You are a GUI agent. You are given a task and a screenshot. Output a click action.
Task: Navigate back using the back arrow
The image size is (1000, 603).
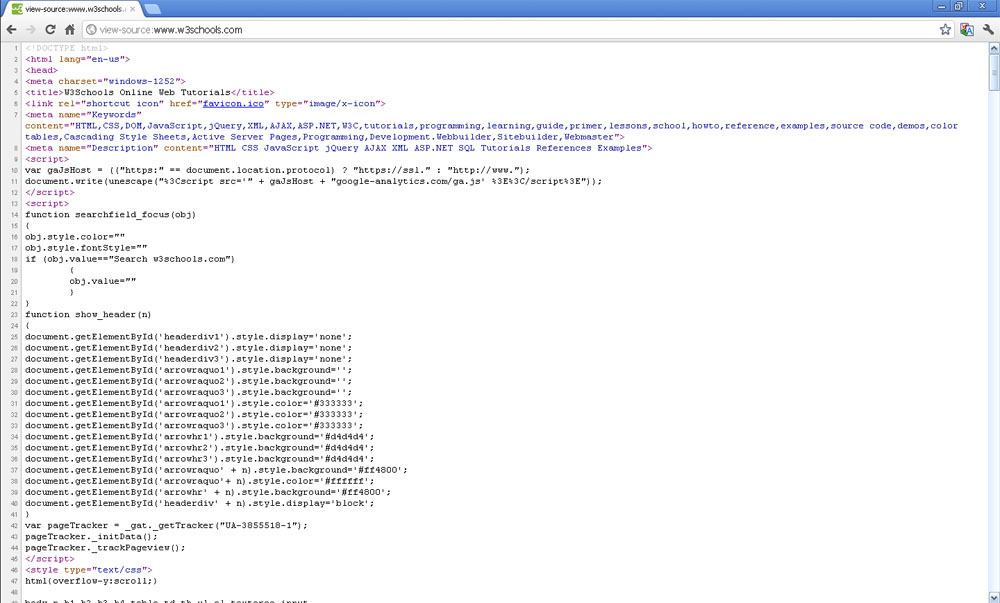(12, 30)
